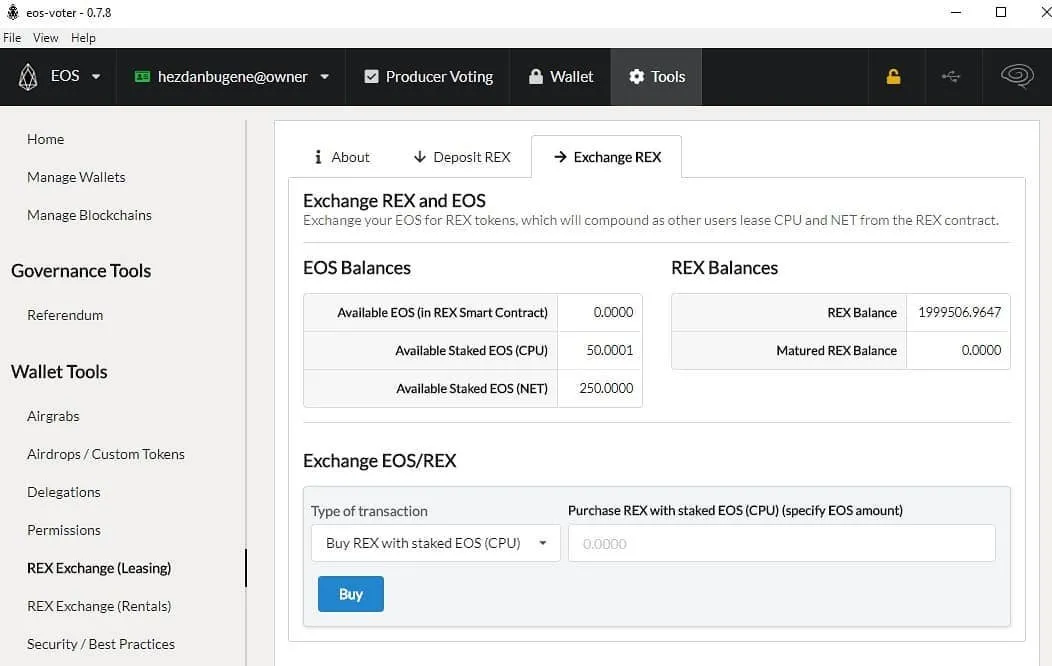The height and width of the screenshot is (666, 1052).
Task: Open the Tools section
Action: (x=656, y=76)
